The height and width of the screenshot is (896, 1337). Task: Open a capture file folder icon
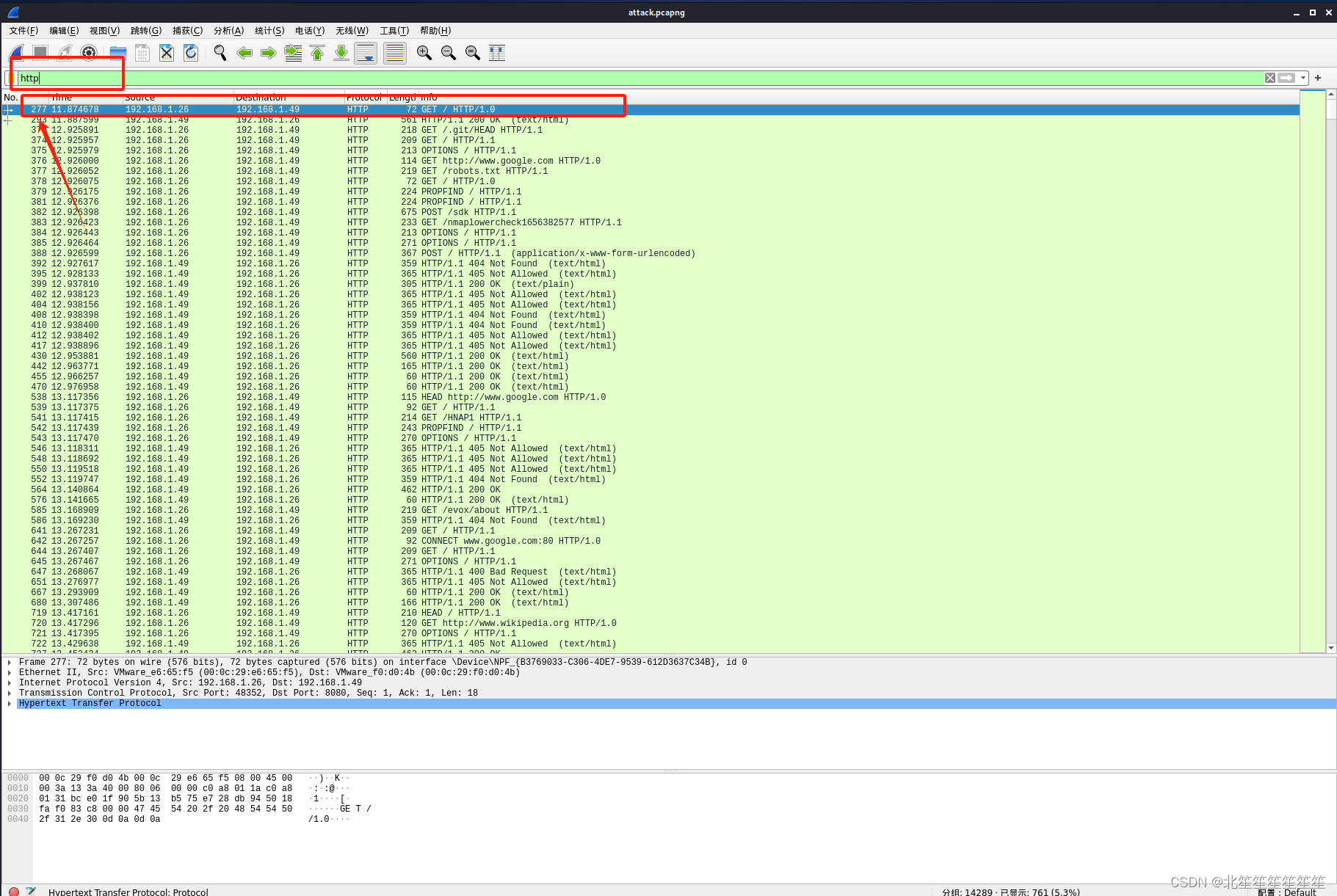pos(118,53)
